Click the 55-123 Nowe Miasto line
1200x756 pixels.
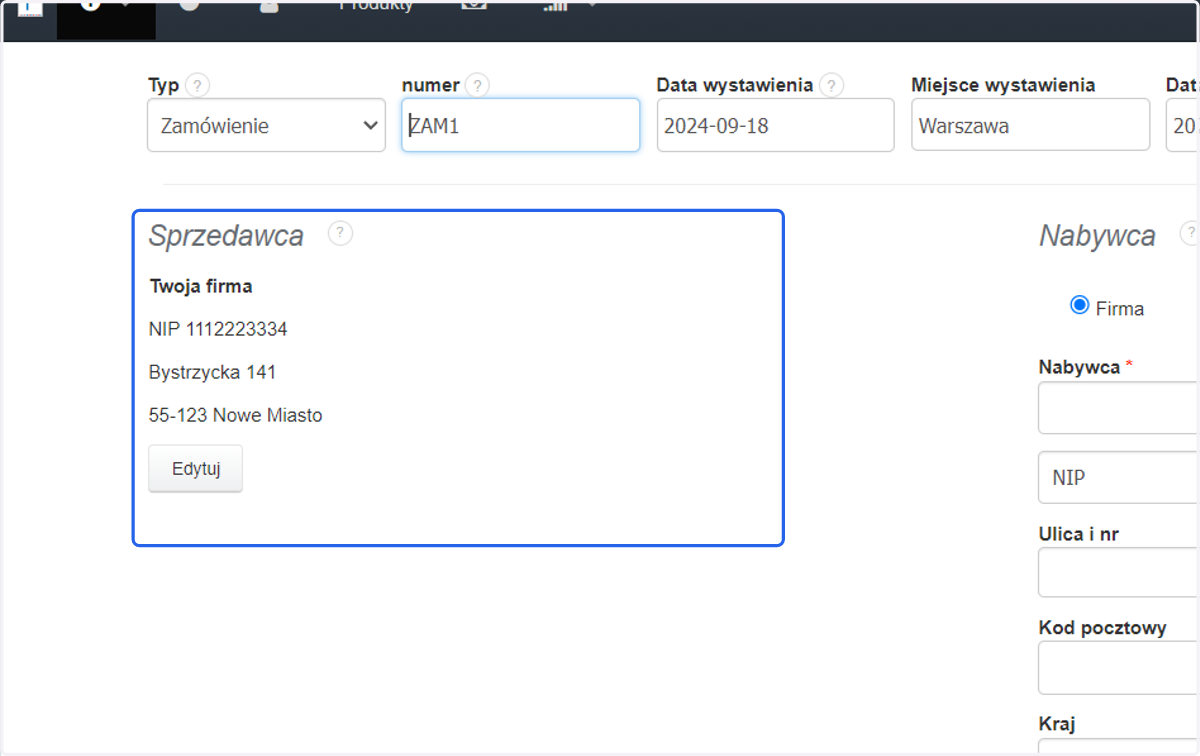click(x=236, y=415)
